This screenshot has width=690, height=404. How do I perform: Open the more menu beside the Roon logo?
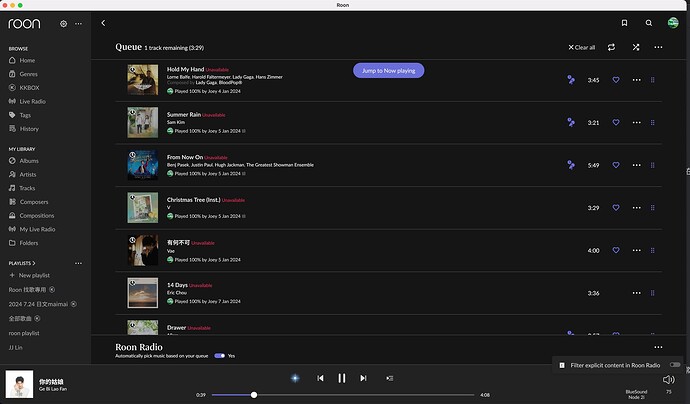click(78, 24)
